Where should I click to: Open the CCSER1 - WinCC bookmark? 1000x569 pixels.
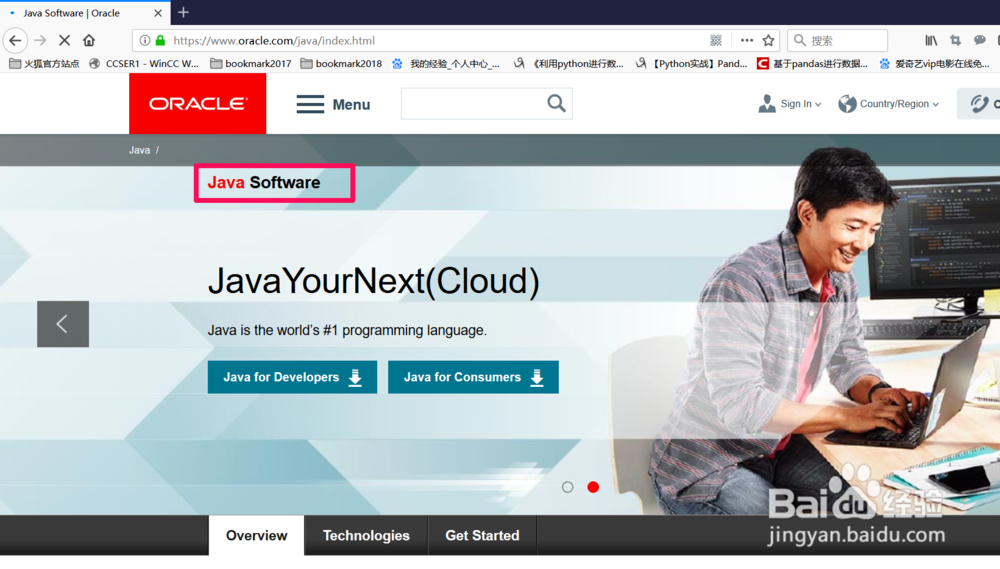coord(144,64)
